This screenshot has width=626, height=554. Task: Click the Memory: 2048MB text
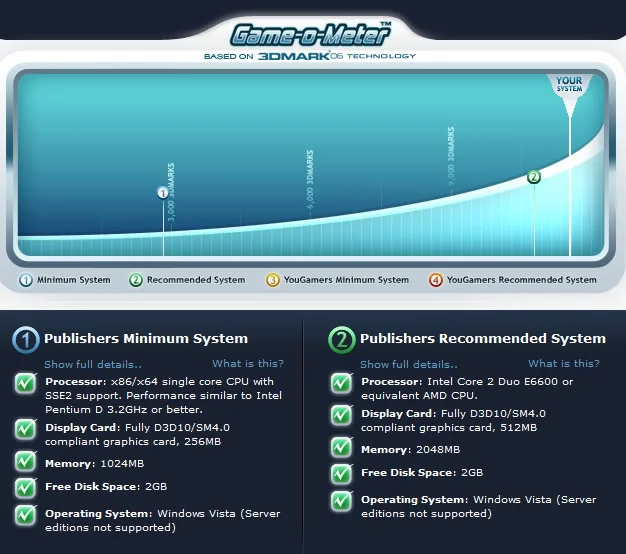coord(410,450)
